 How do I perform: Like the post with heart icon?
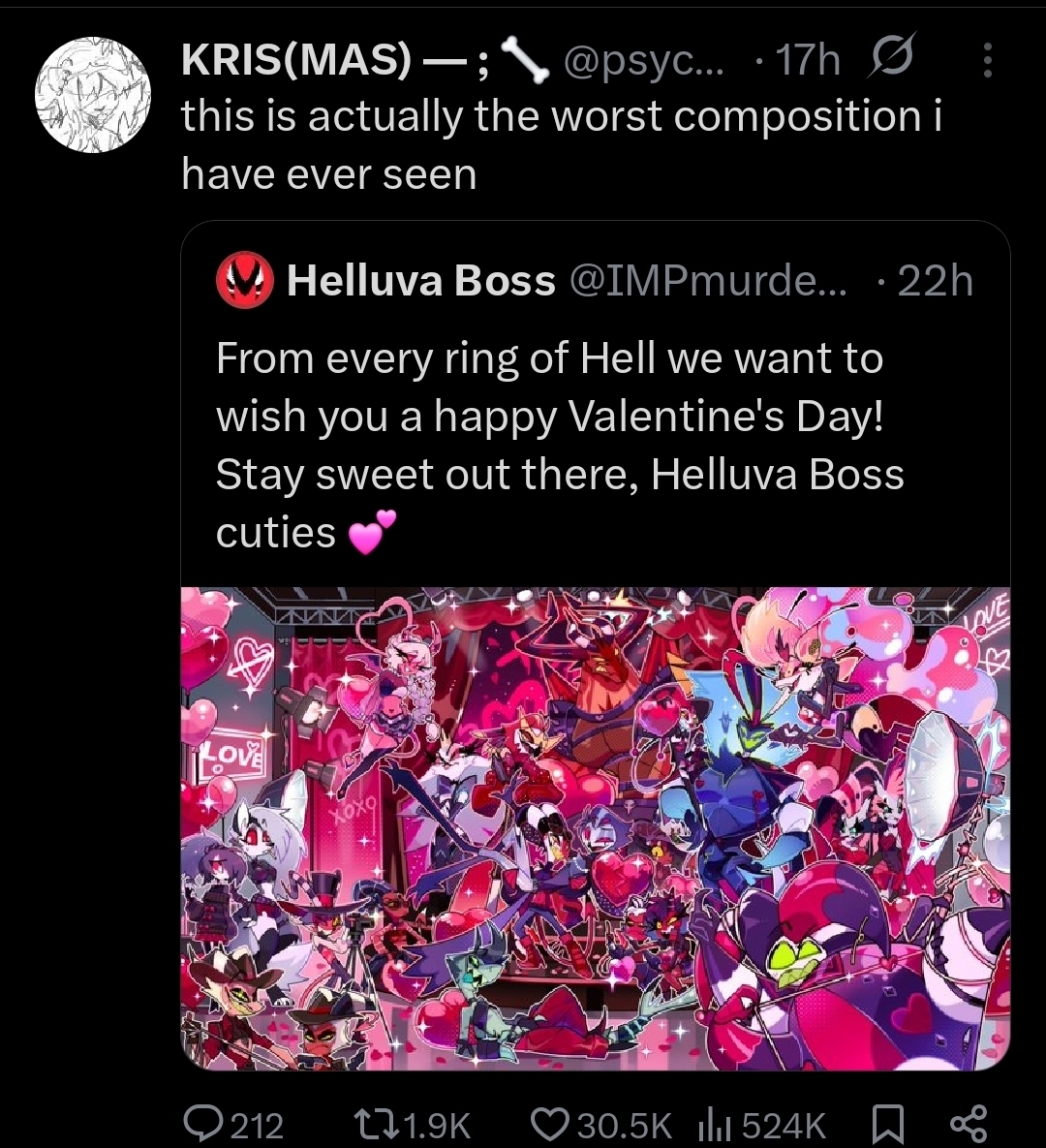coord(552,1124)
